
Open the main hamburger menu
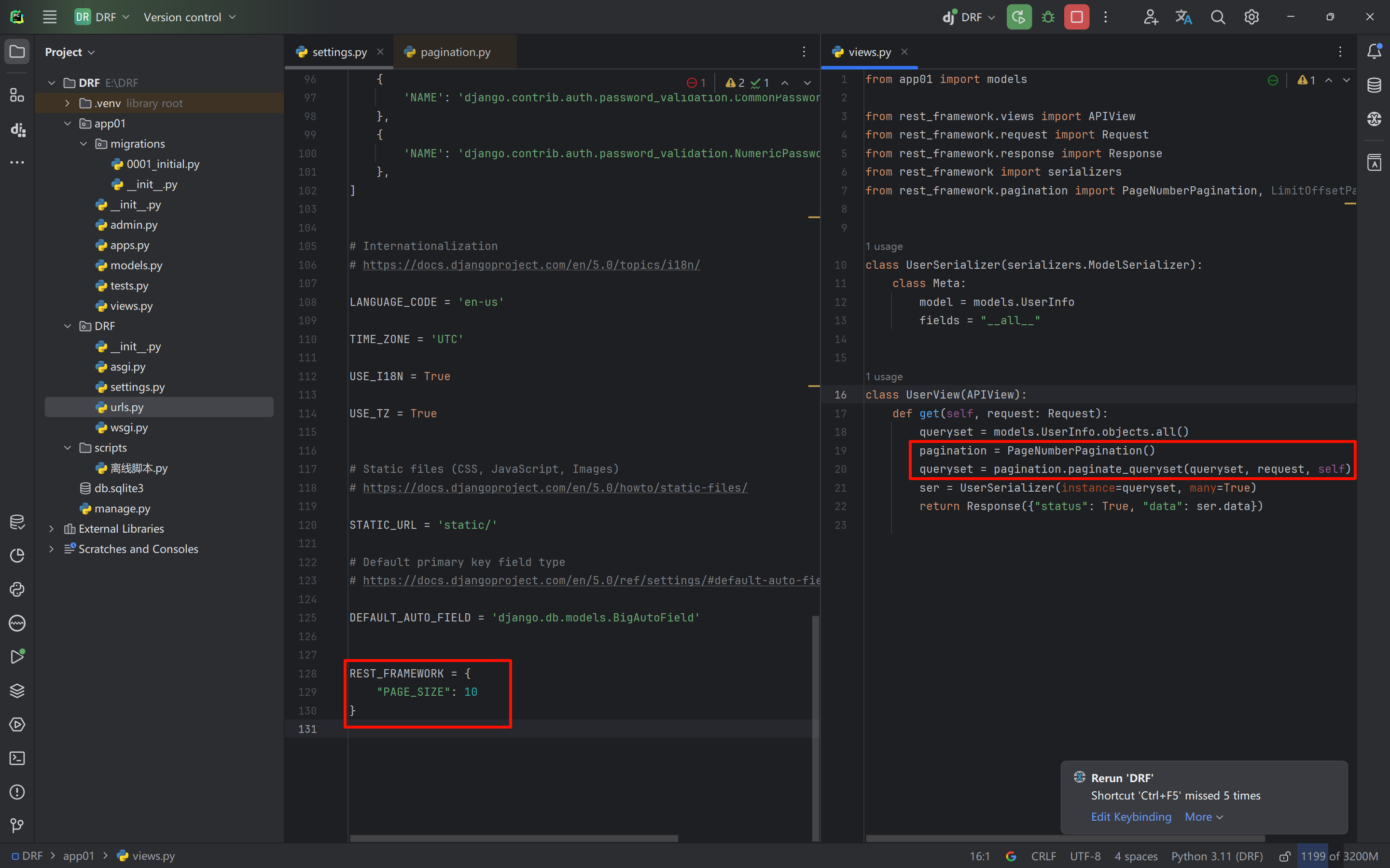(50, 17)
